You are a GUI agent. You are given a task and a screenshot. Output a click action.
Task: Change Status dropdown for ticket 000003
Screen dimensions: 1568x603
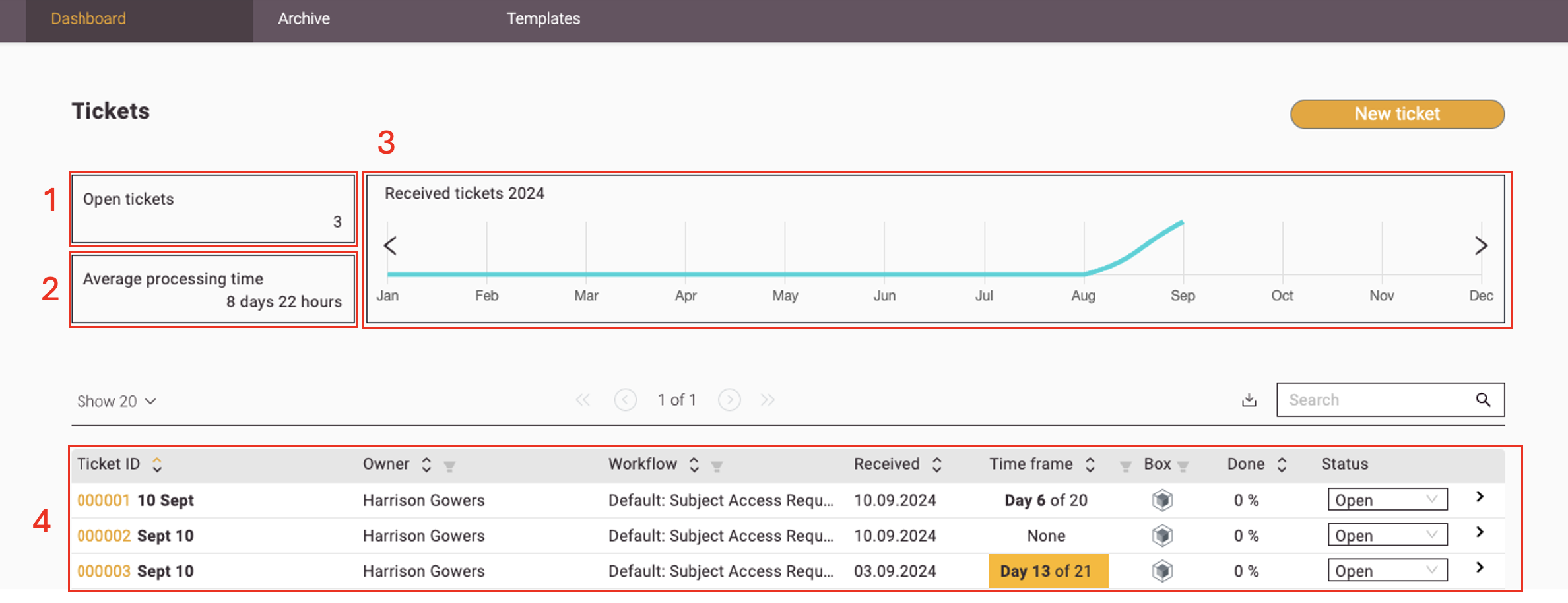pos(1387,571)
